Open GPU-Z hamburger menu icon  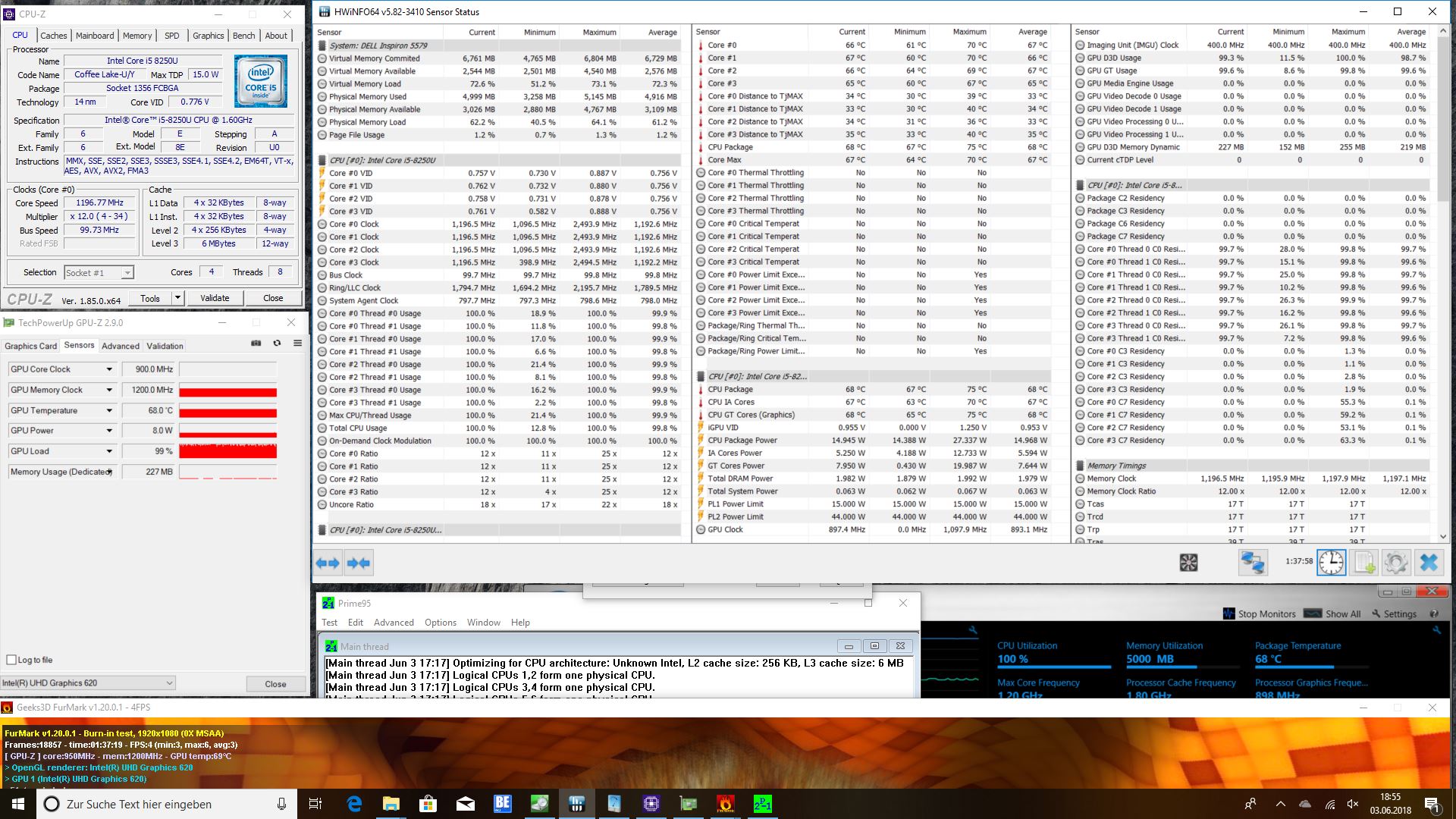pos(297,344)
